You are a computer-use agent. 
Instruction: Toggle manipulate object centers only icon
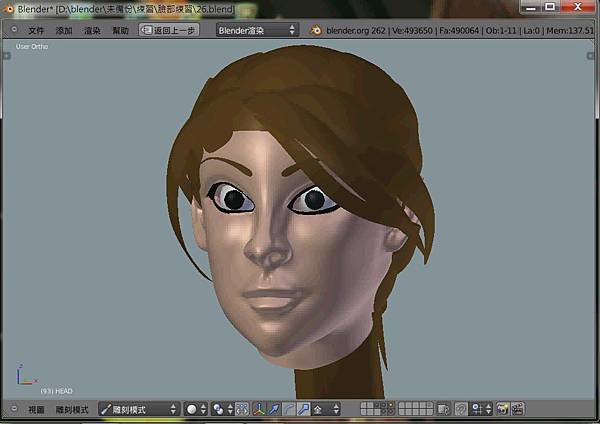(242, 409)
